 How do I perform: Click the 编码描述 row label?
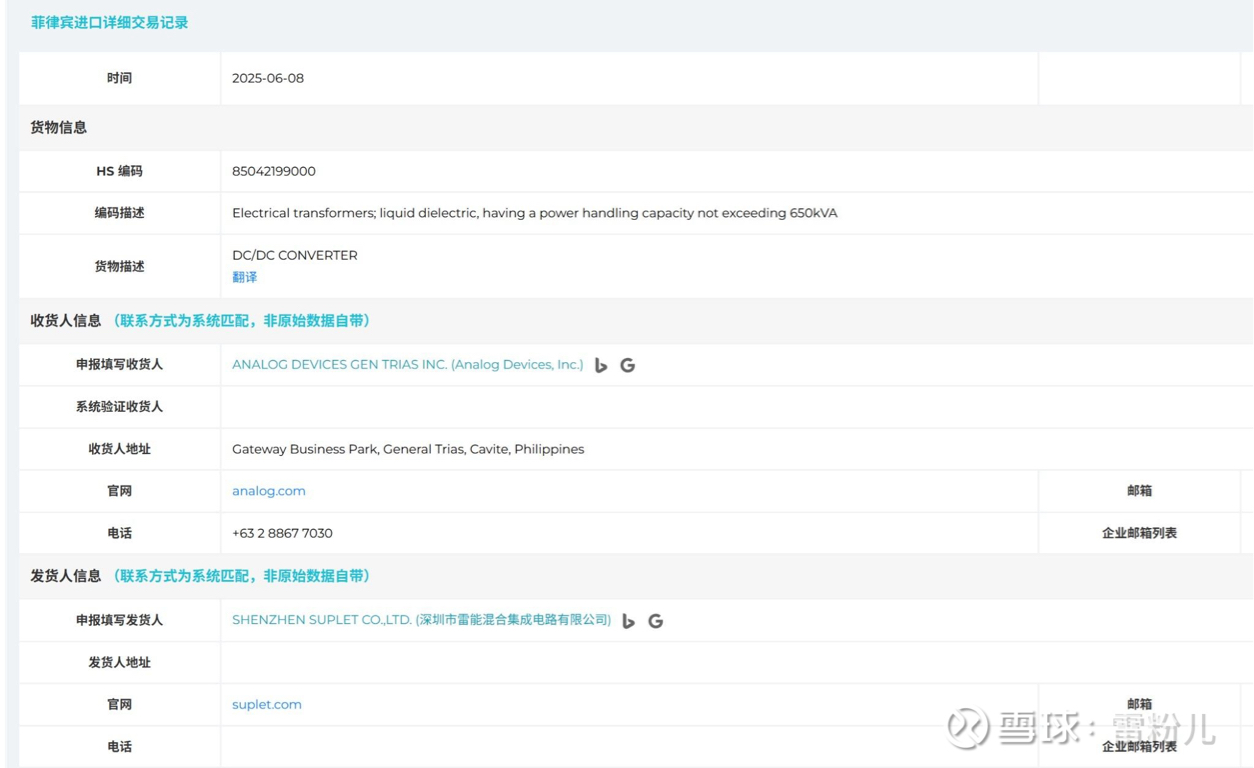point(120,213)
